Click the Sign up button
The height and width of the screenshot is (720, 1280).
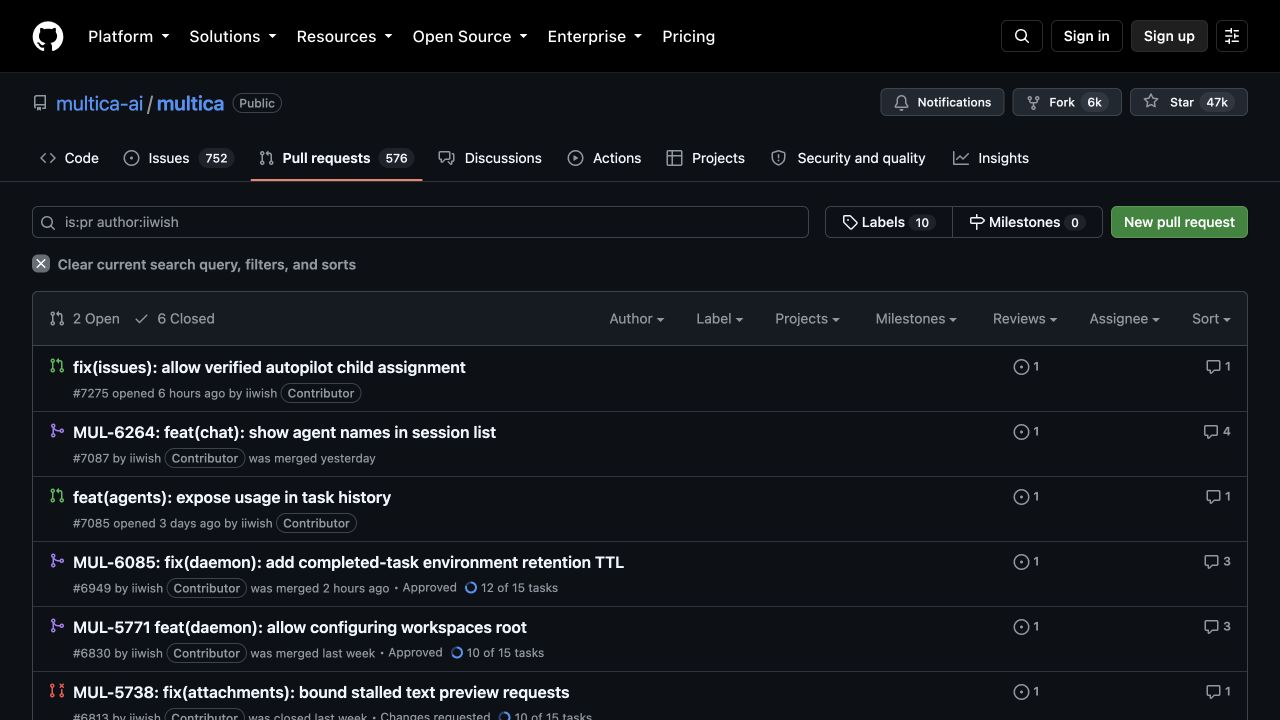pos(1169,36)
